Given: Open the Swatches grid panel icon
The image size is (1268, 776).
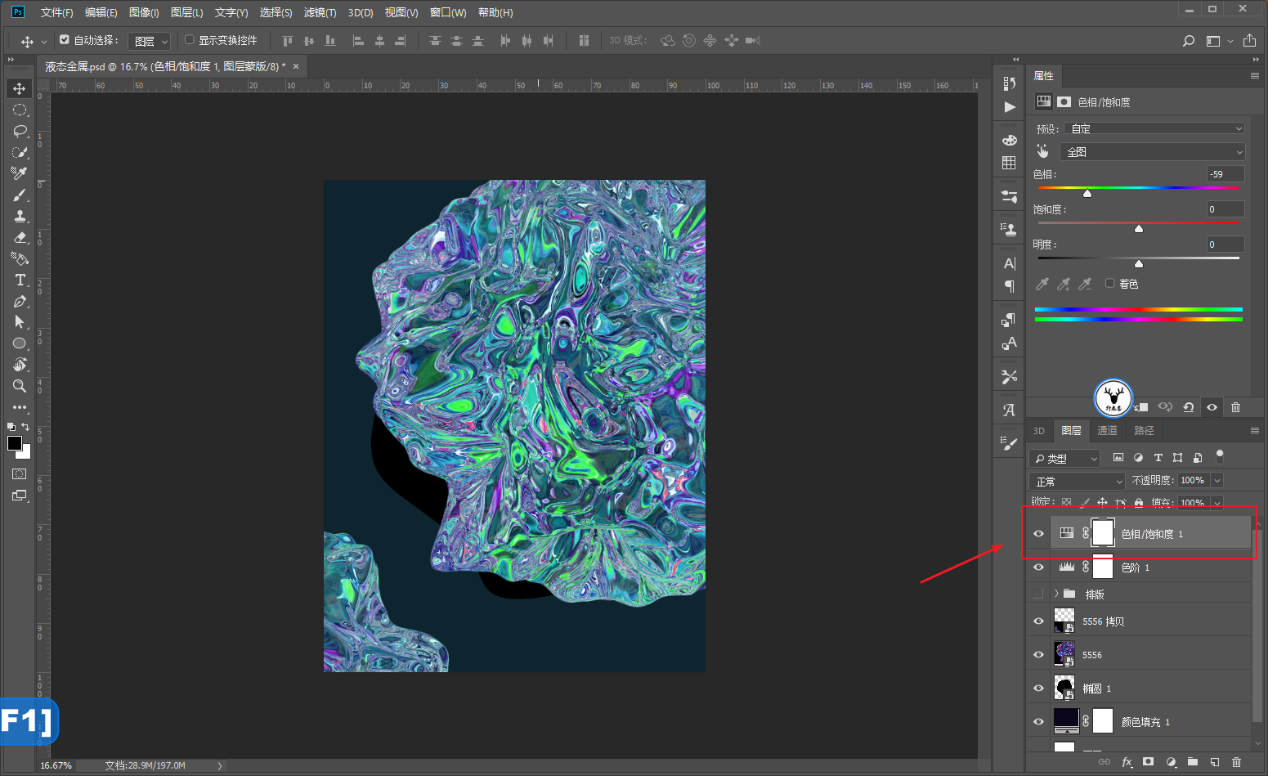Looking at the screenshot, I should (1009, 162).
